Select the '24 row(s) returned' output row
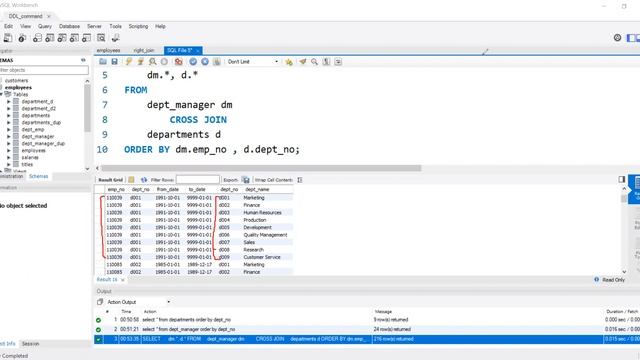This screenshot has height=360, width=640. 367,329
